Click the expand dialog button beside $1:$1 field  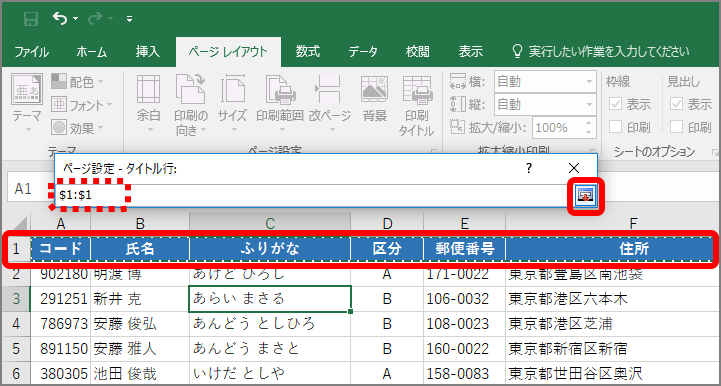tap(585, 195)
